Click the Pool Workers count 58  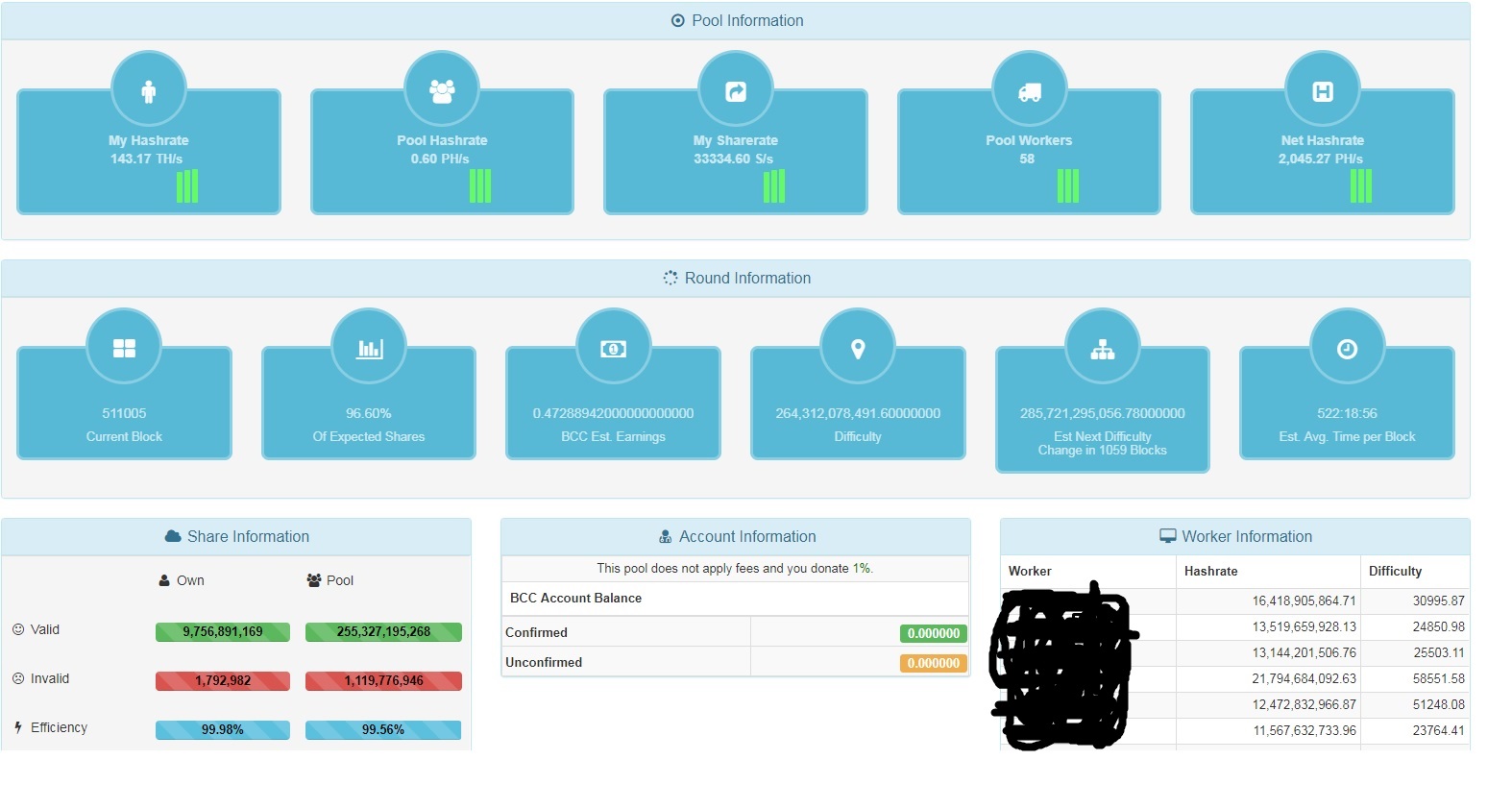[1027, 159]
